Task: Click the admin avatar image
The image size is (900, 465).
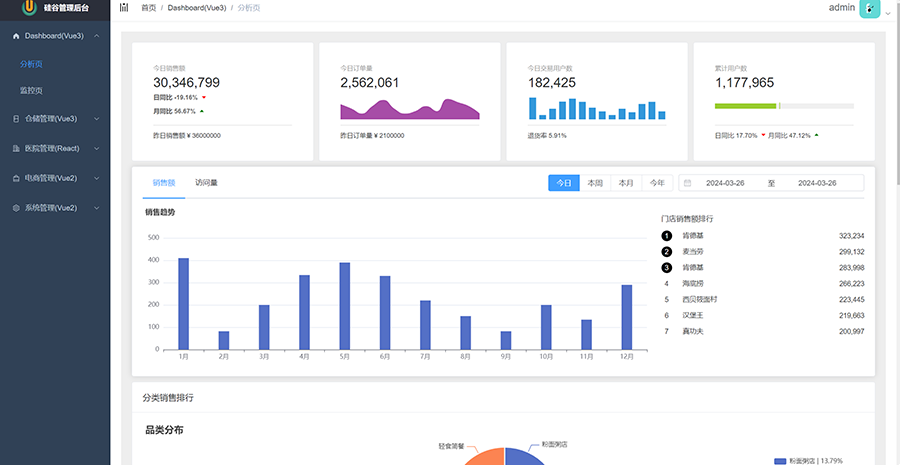Action: click(x=870, y=9)
